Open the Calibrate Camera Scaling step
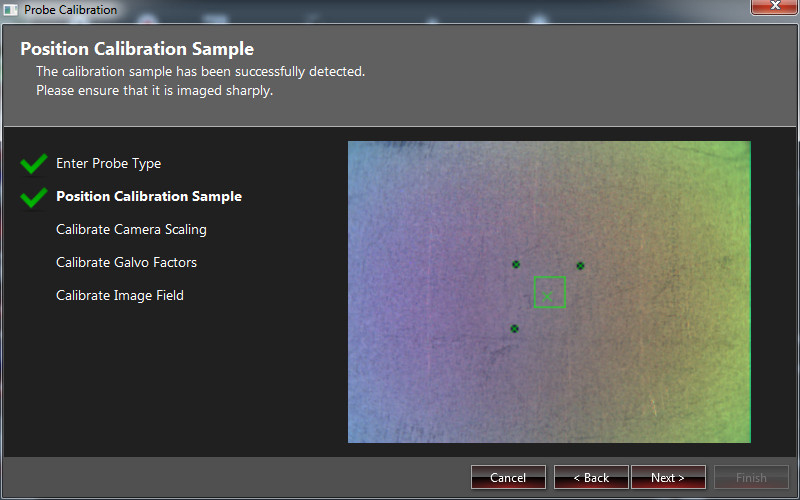This screenshot has height=500, width=800. [x=131, y=230]
